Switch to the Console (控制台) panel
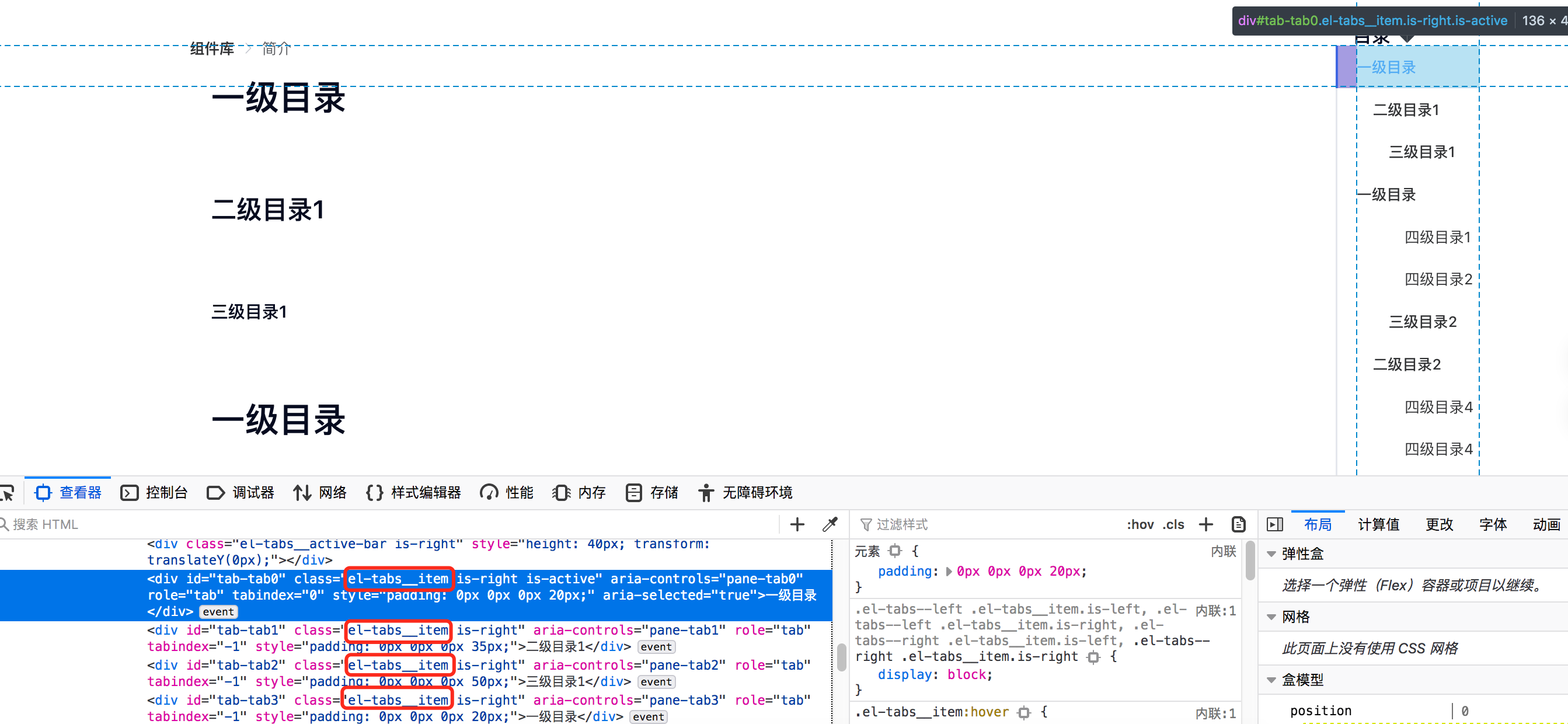This screenshot has width=1568, height=724. [154, 492]
